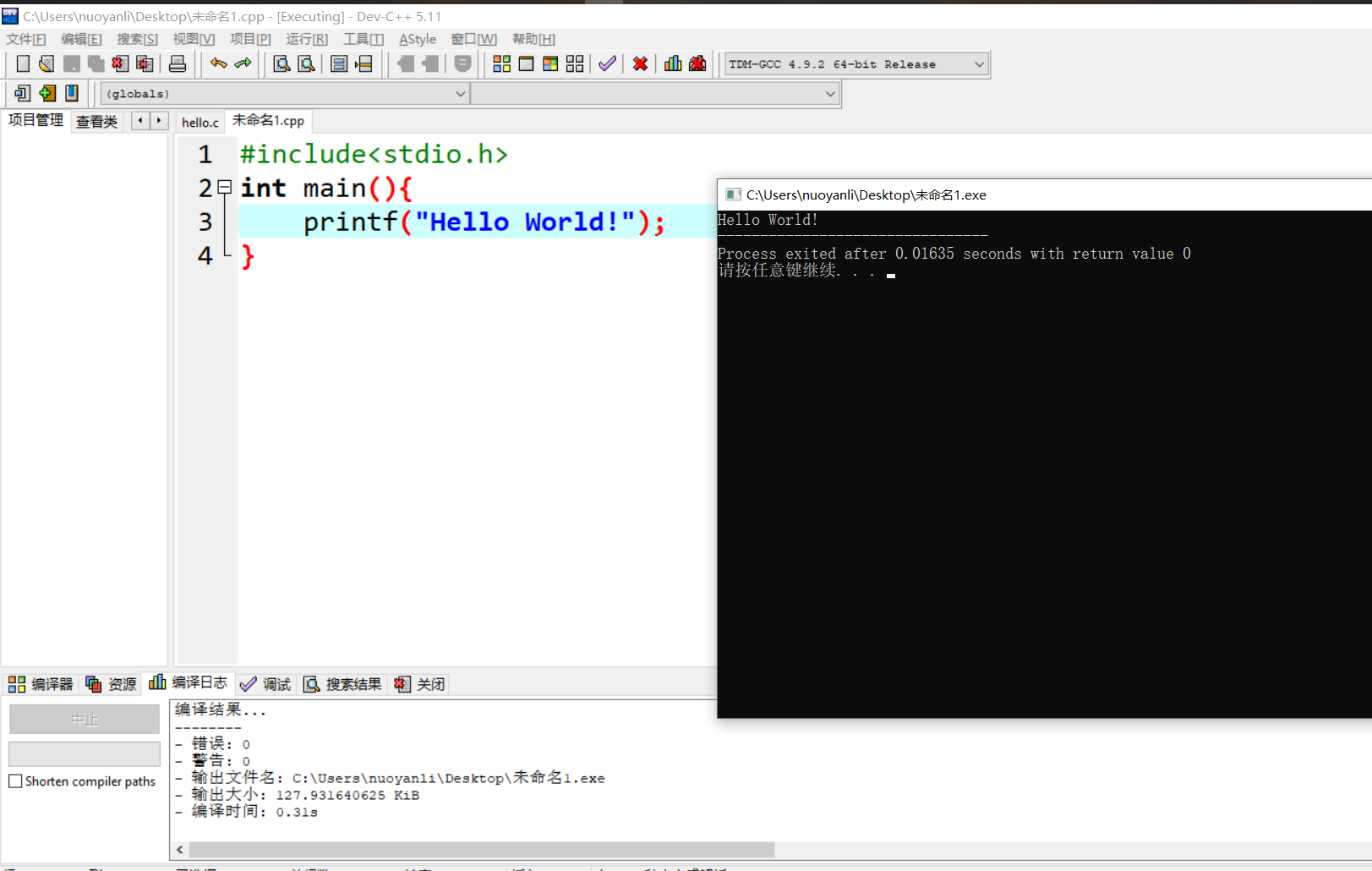Click 'Process exited after' line in console
The height and width of the screenshot is (871, 1372).
tap(954, 254)
